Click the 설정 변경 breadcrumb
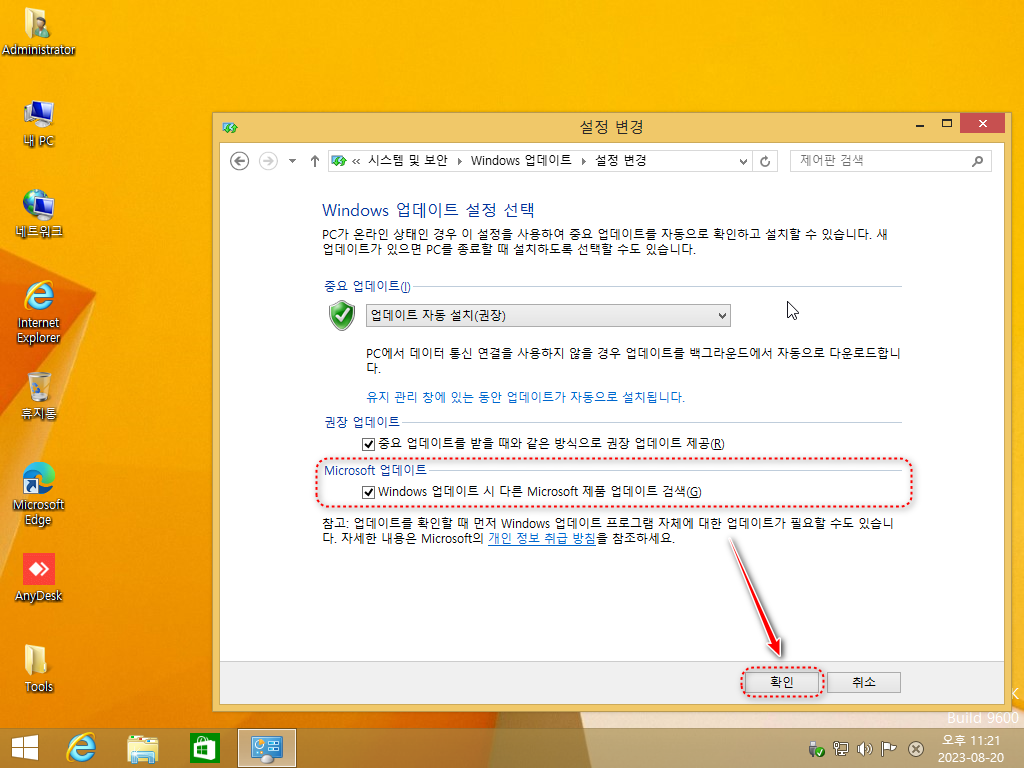The image size is (1024, 768). click(620, 161)
